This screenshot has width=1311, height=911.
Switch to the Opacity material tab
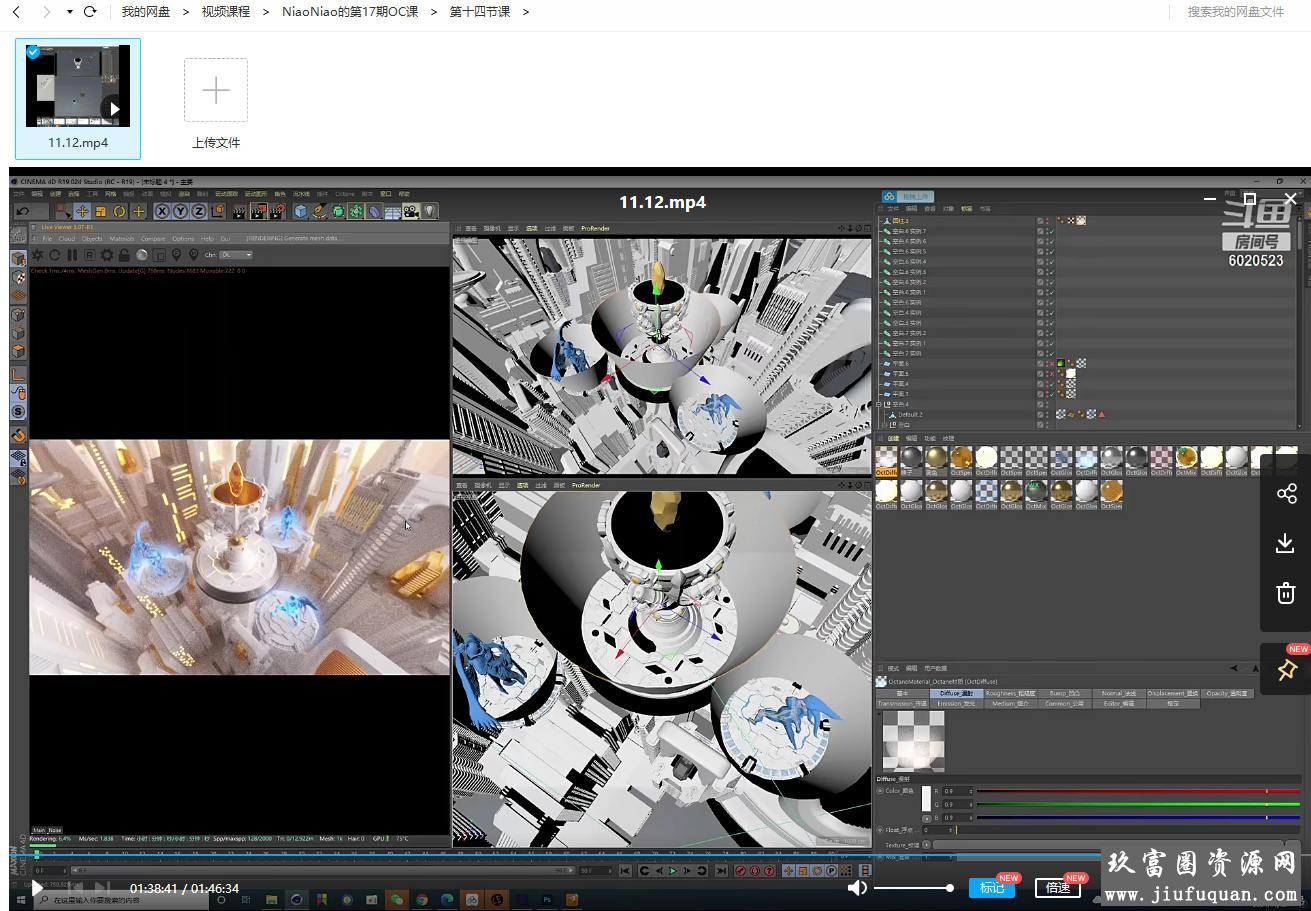(1227, 694)
